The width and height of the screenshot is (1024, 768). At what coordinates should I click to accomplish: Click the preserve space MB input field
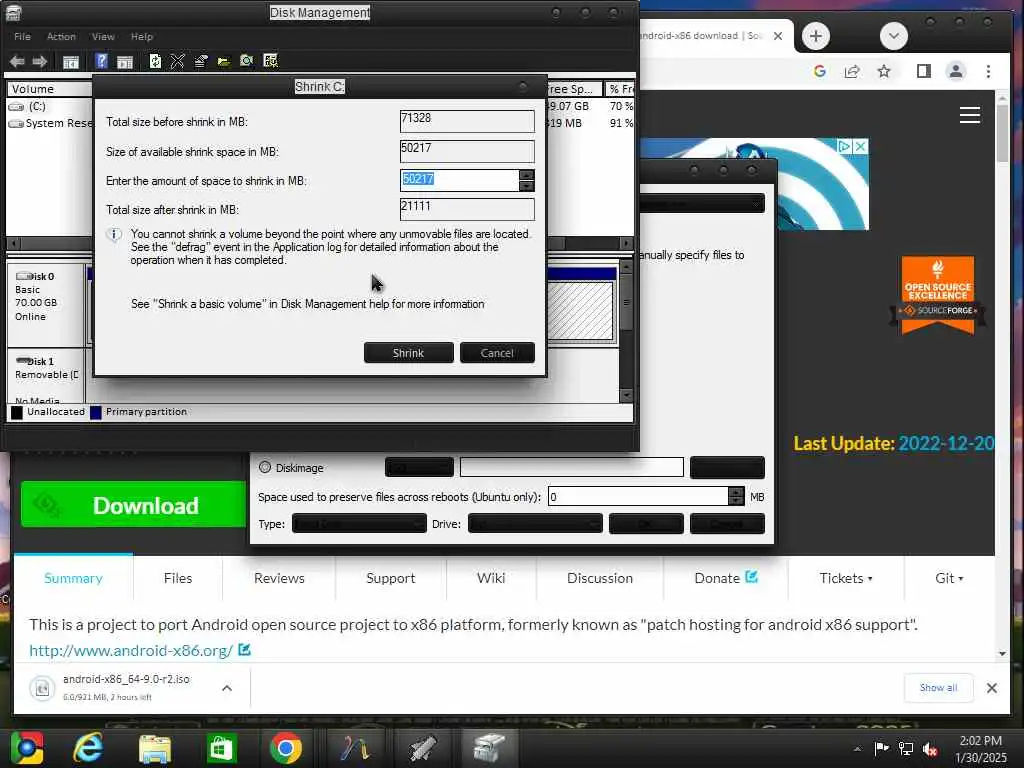pyautogui.click(x=638, y=497)
